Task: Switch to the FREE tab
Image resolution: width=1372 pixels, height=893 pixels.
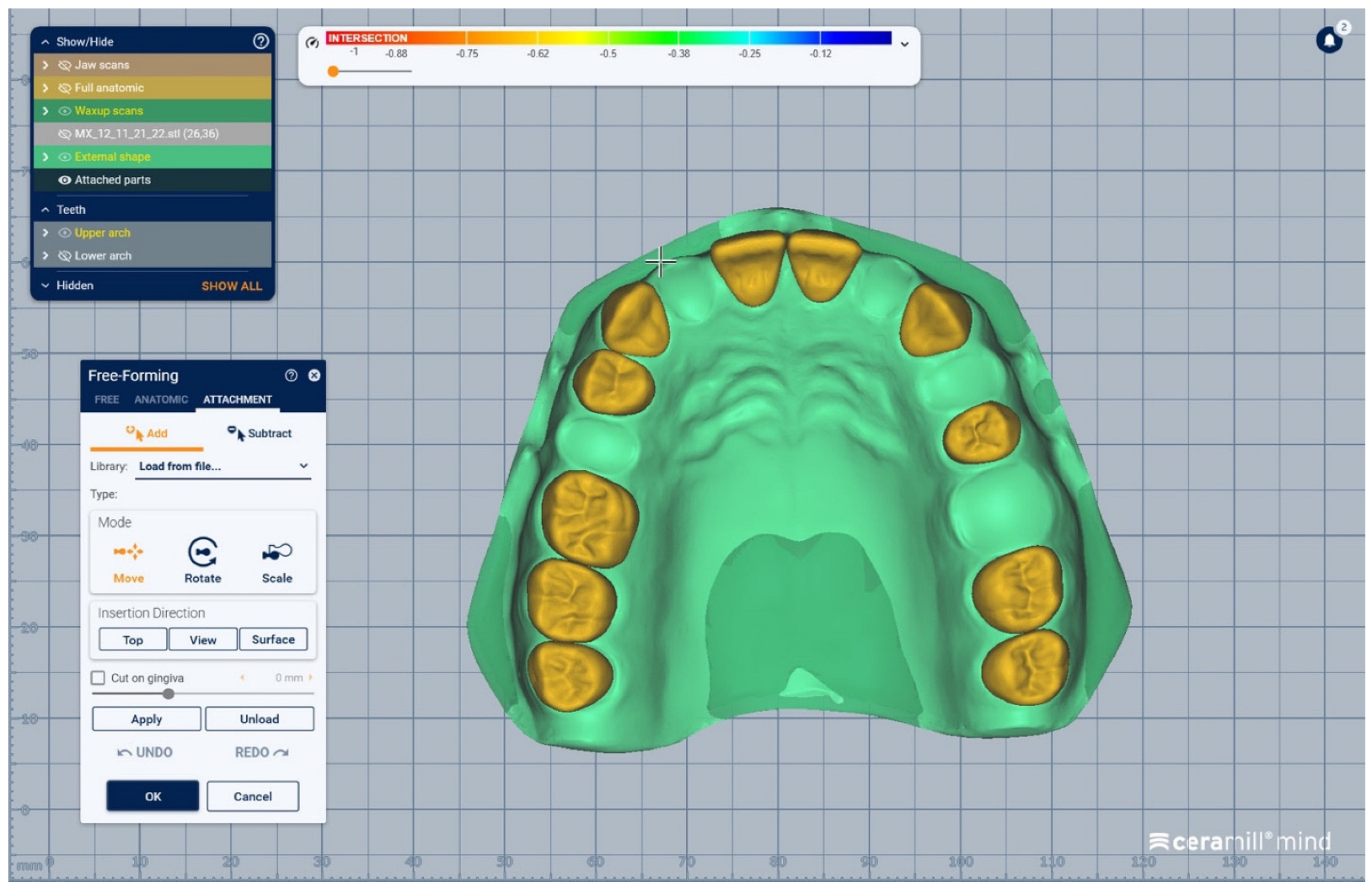Action: (x=106, y=399)
